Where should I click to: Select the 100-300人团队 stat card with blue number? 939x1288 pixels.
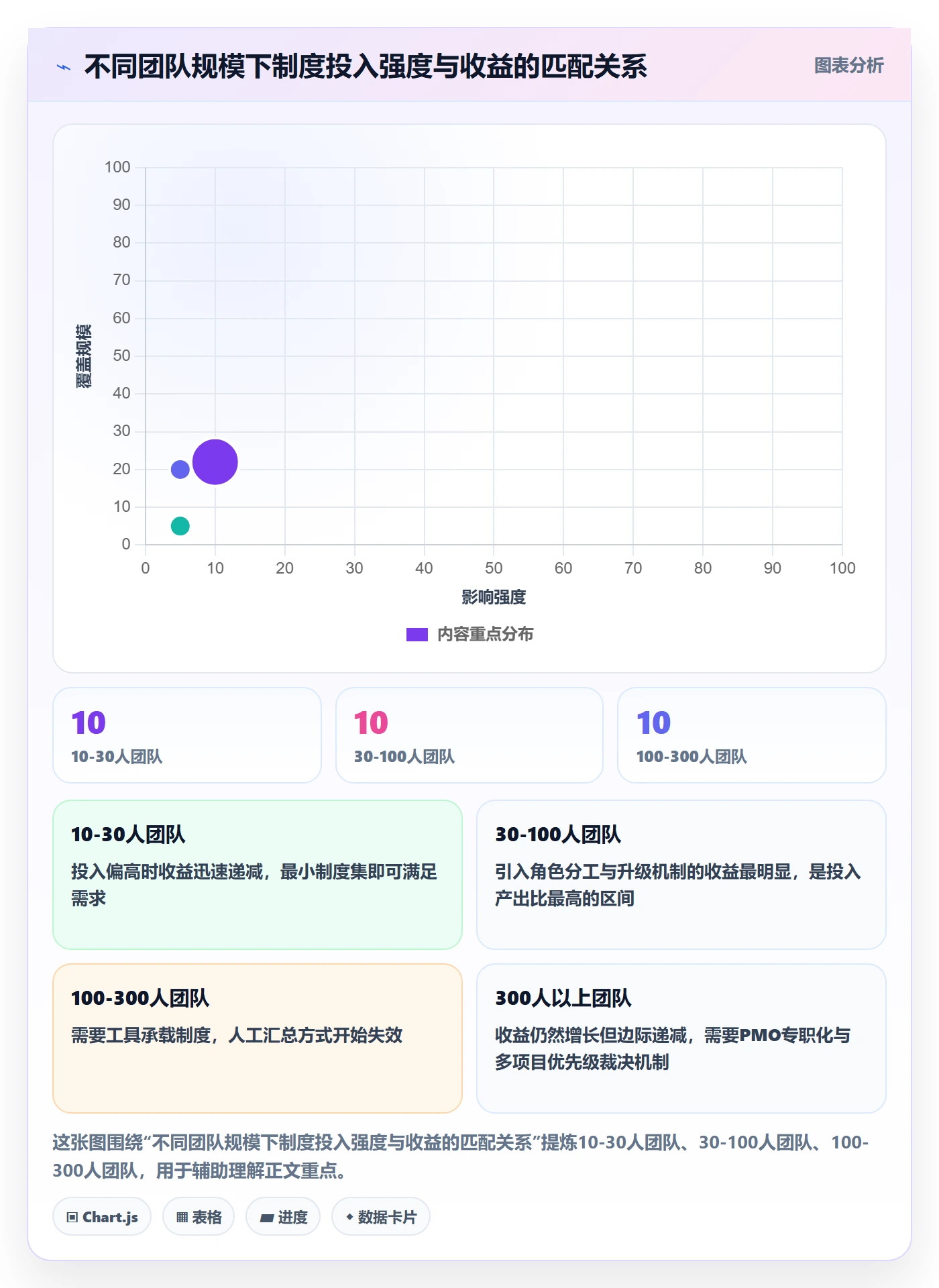[752, 735]
